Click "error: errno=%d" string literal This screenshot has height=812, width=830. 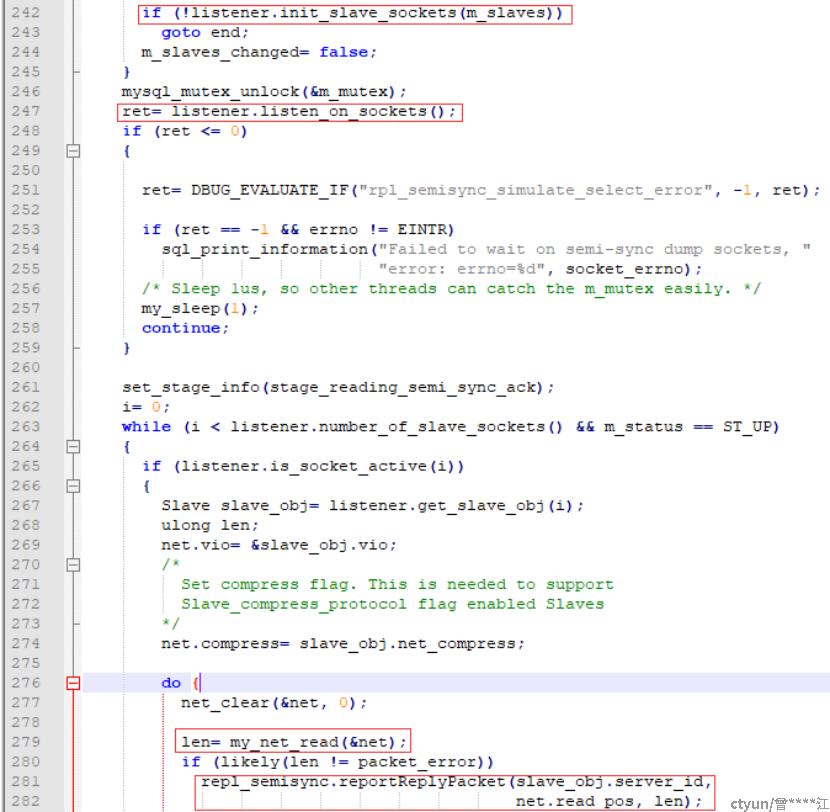point(462,269)
